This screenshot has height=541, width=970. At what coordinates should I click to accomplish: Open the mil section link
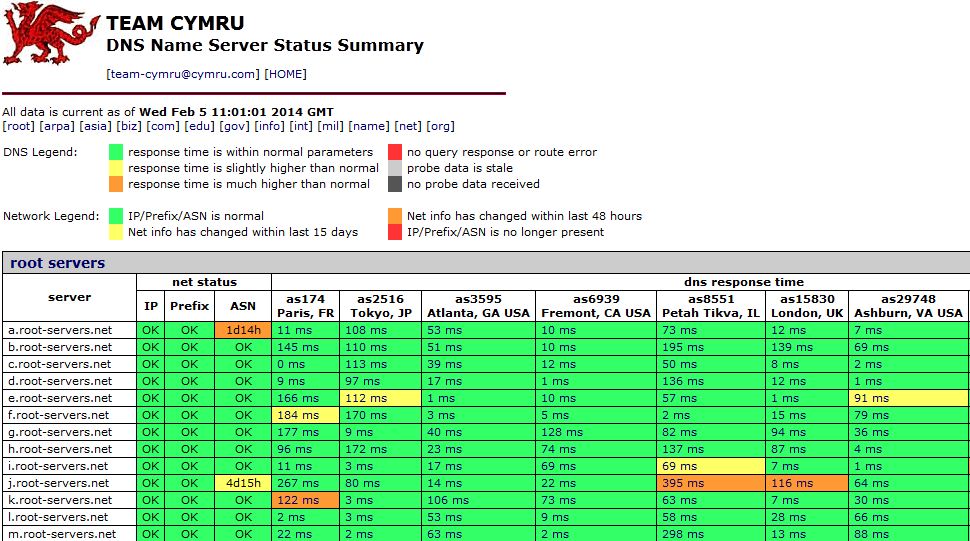(x=330, y=126)
